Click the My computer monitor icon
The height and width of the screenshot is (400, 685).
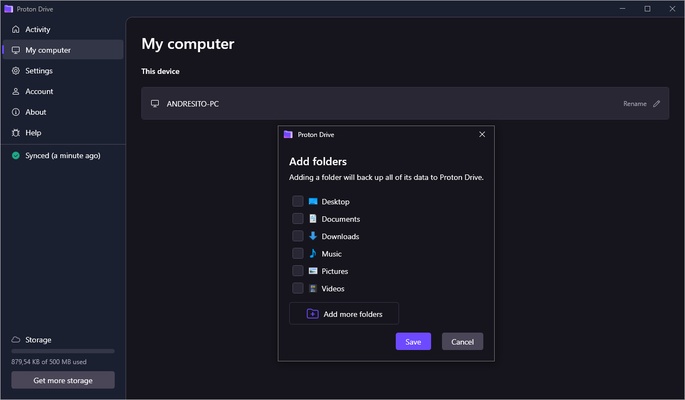pyautogui.click(x=16, y=50)
